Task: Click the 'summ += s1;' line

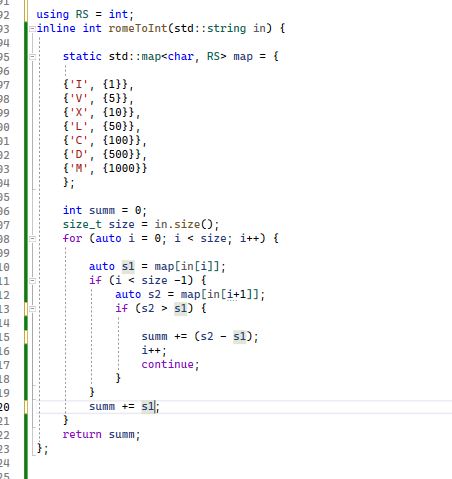Action: pyautogui.click(x=125, y=406)
